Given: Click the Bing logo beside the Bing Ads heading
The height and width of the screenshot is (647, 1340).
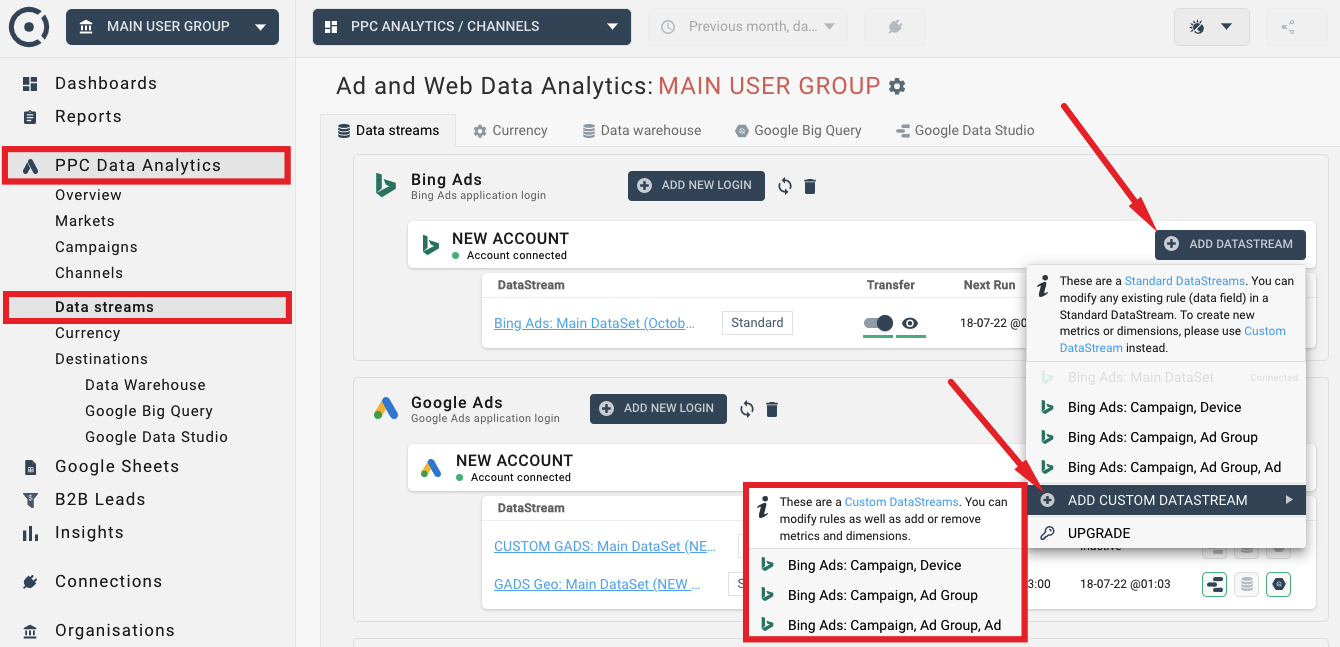Looking at the screenshot, I should tap(385, 186).
